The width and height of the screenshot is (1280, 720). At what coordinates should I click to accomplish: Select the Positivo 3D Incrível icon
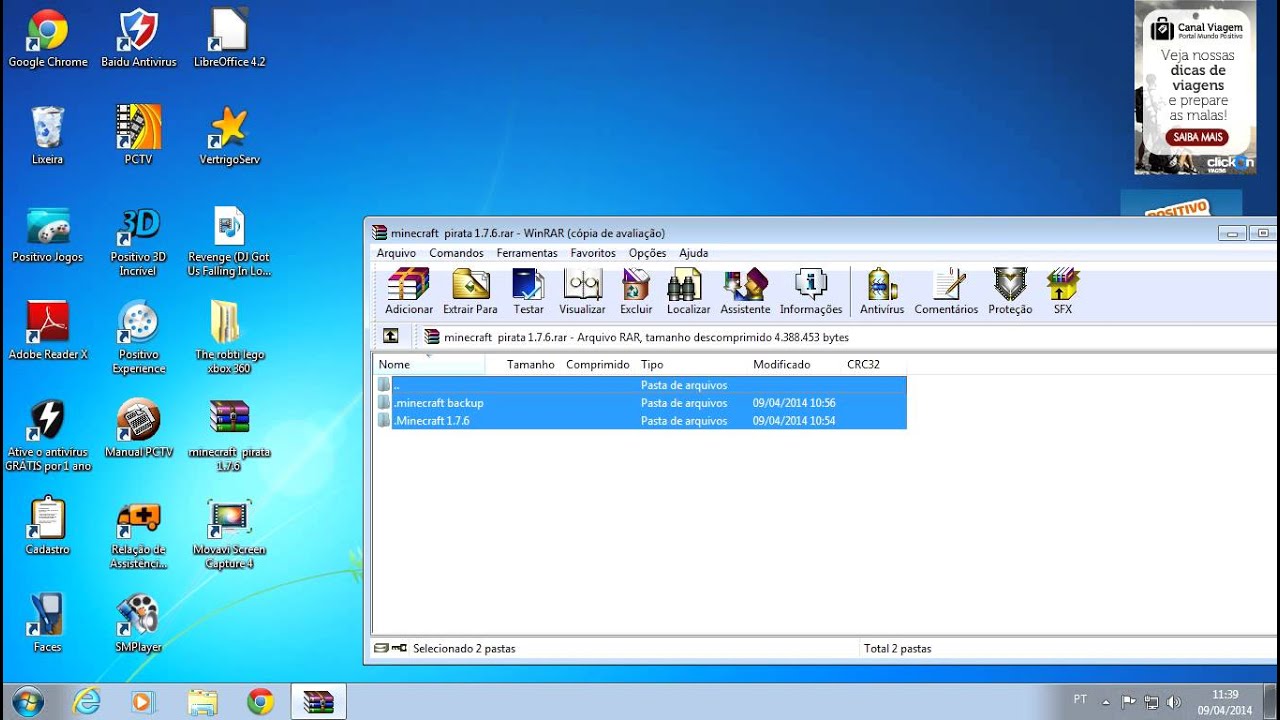(138, 242)
